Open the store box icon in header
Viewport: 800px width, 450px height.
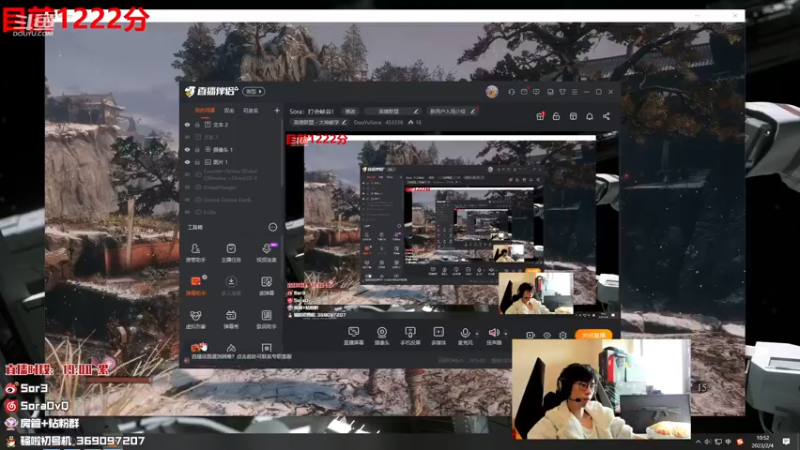coord(573,116)
